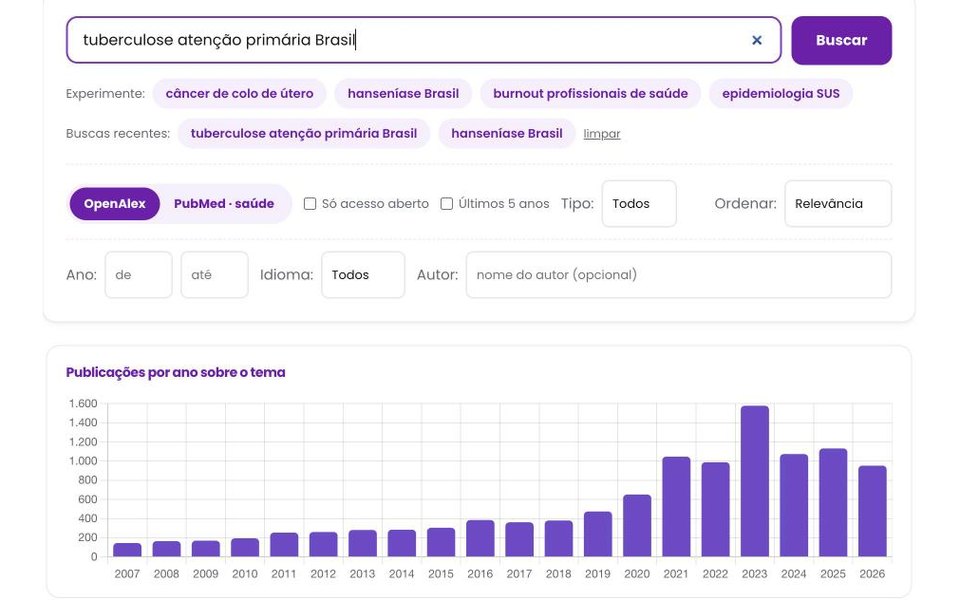The image size is (960, 600).
Task: Click the 'Experimente:' label
Action: (105, 94)
